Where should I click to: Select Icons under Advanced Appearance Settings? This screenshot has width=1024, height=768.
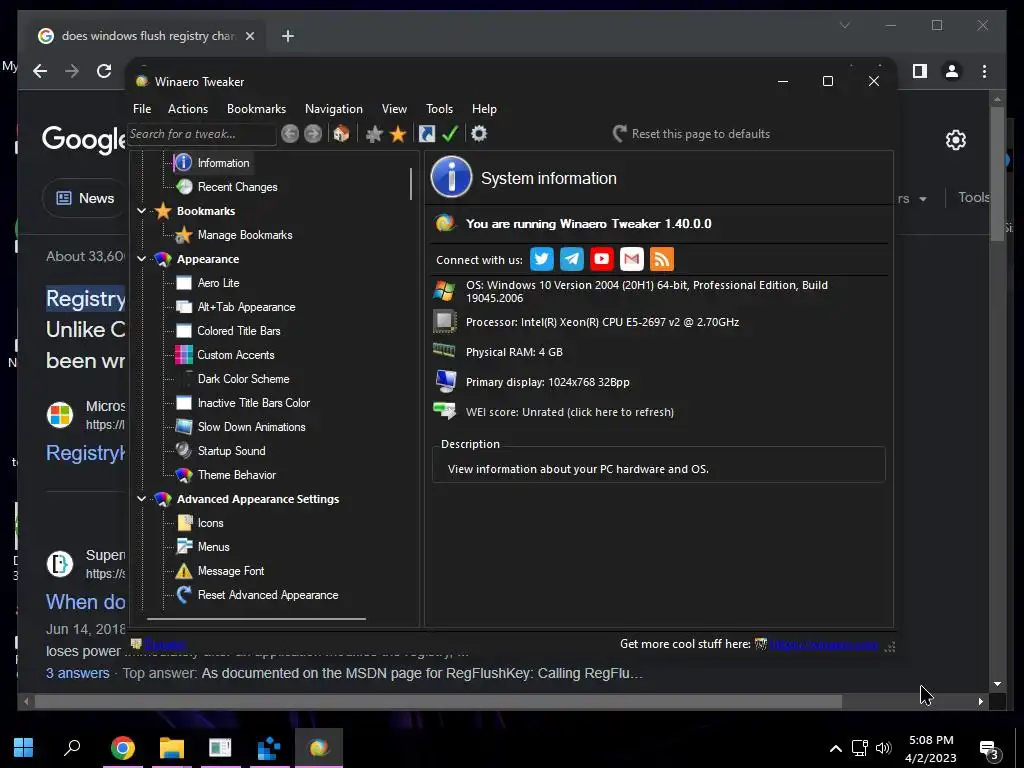210,523
